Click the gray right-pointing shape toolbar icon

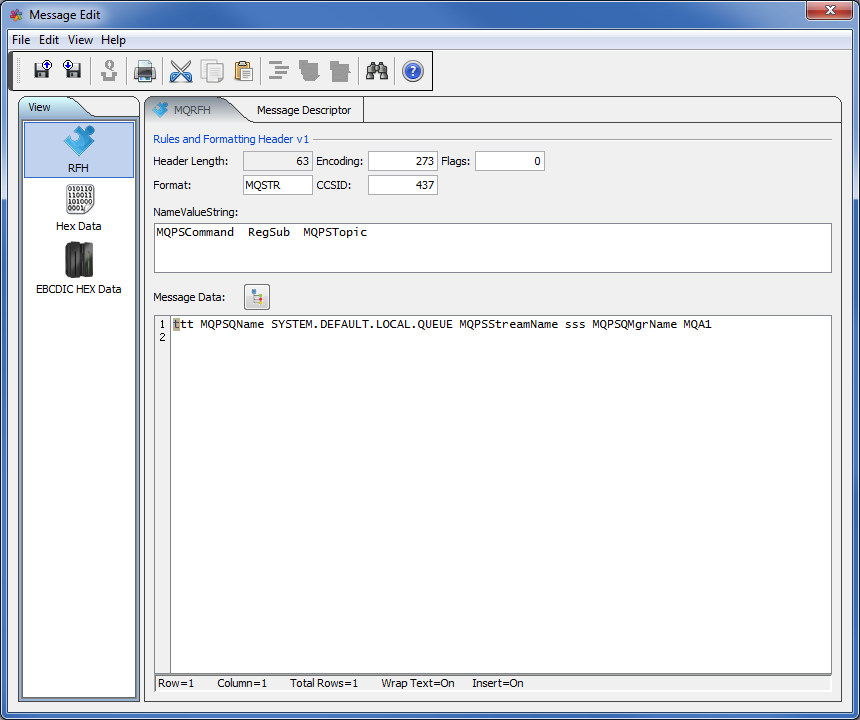click(x=340, y=71)
